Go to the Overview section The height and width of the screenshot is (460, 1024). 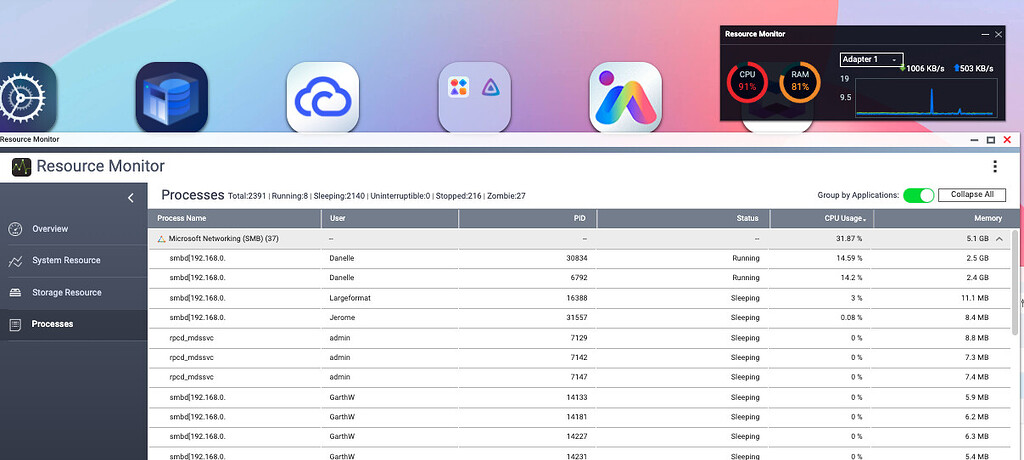click(x=50, y=229)
